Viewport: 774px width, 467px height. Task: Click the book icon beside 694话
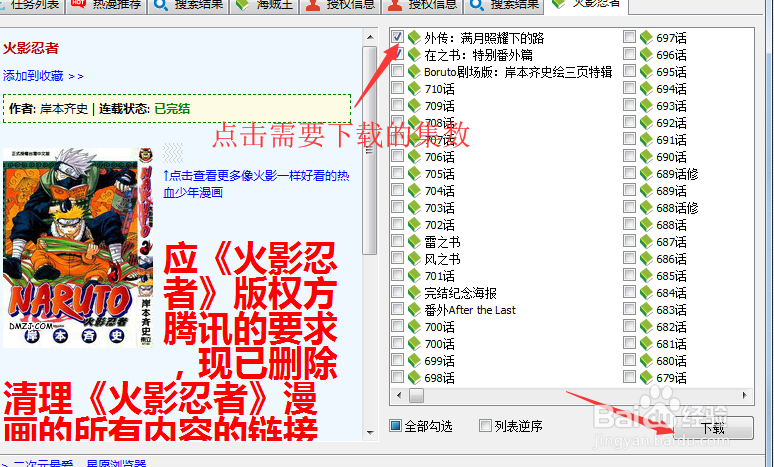click(646, 88)
